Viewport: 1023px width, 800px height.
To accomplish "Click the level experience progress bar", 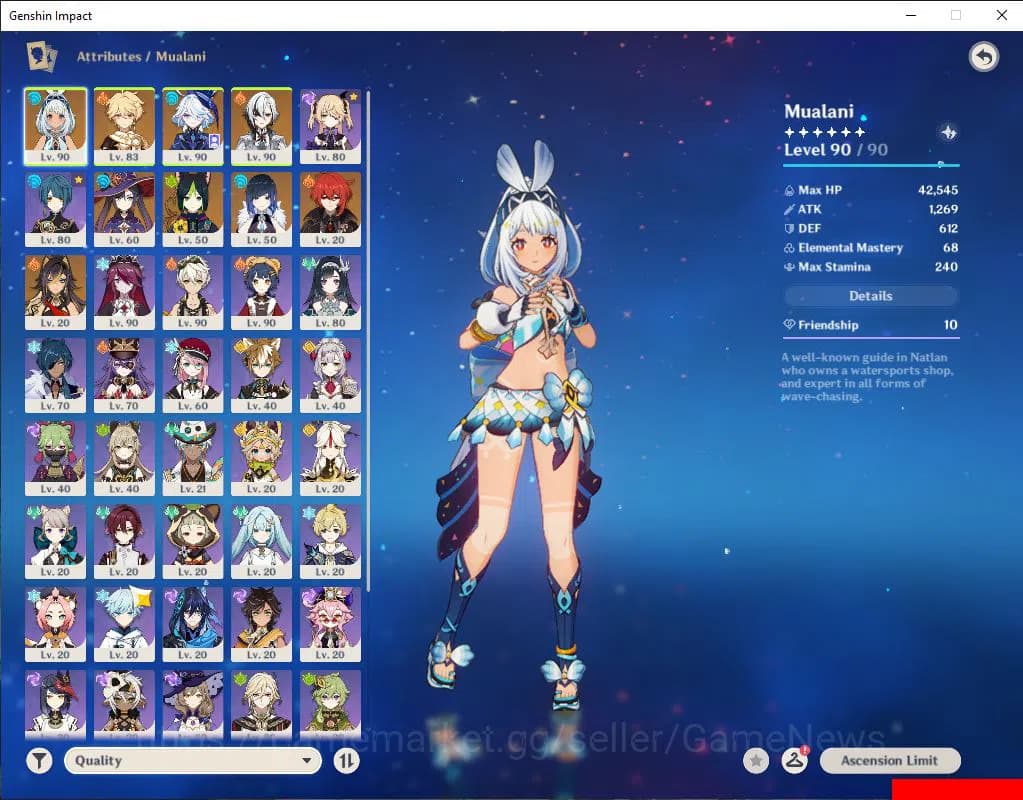I will click(x=871, y=165).
